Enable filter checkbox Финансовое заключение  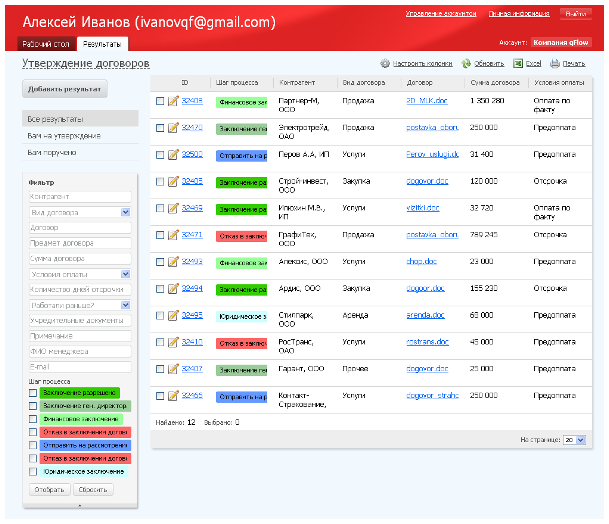pyautogui.click(x=33, y=419)
